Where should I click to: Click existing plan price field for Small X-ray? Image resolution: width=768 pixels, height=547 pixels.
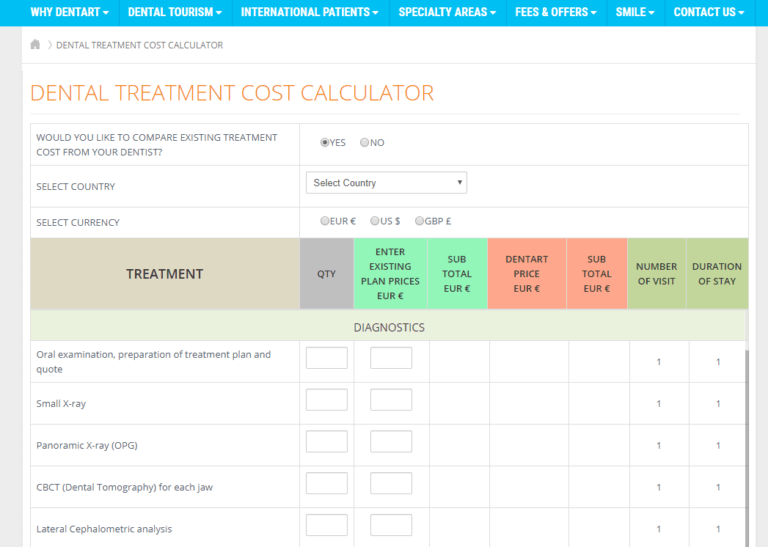click(391, 400)
